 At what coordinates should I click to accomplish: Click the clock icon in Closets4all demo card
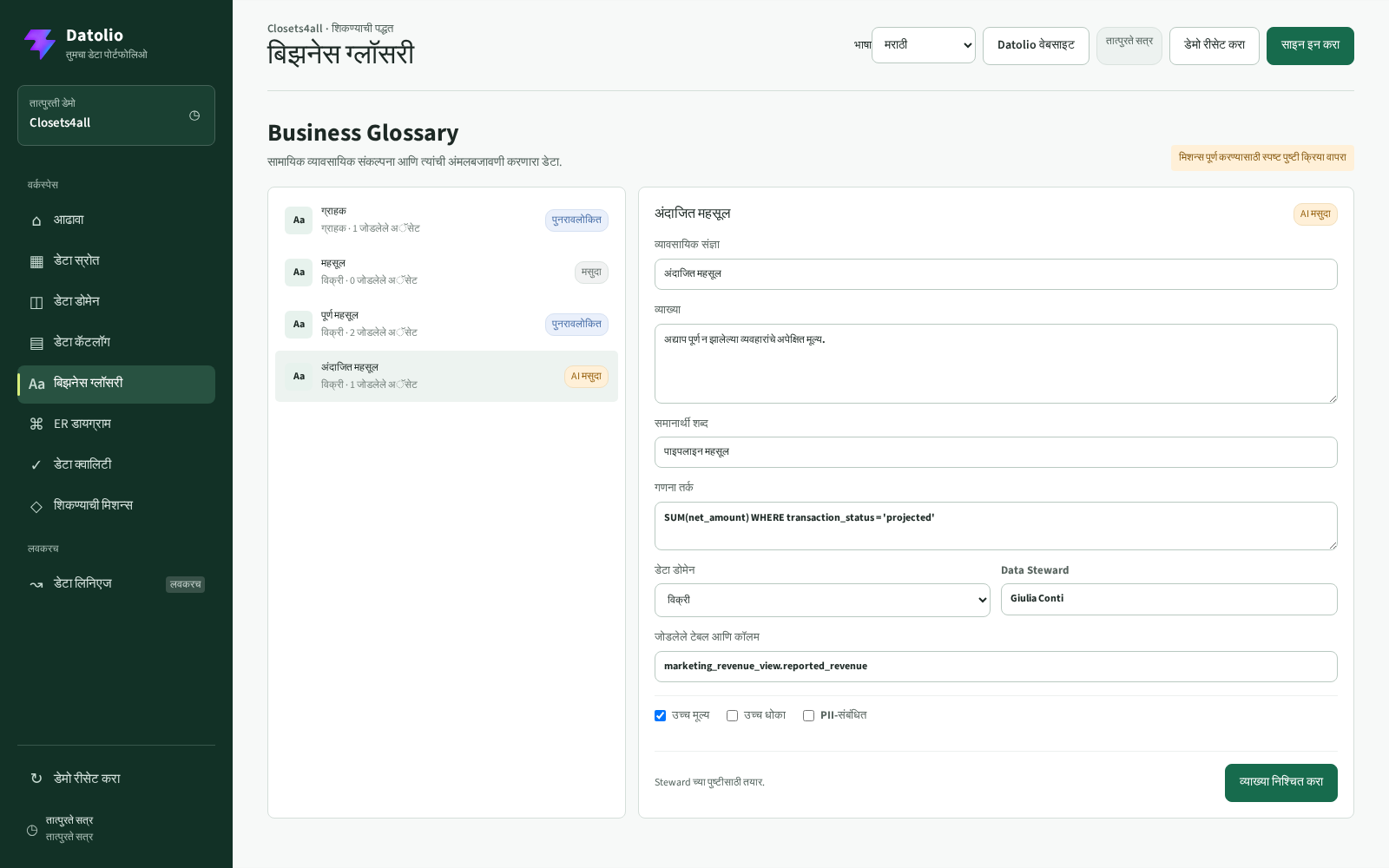coord(194,115)
